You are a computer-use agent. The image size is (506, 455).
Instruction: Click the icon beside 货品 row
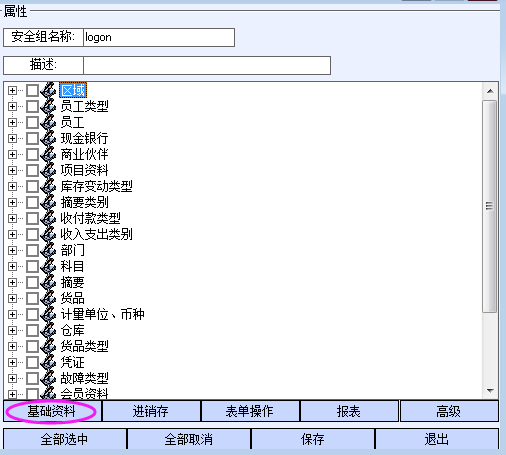tap(48, 298)
